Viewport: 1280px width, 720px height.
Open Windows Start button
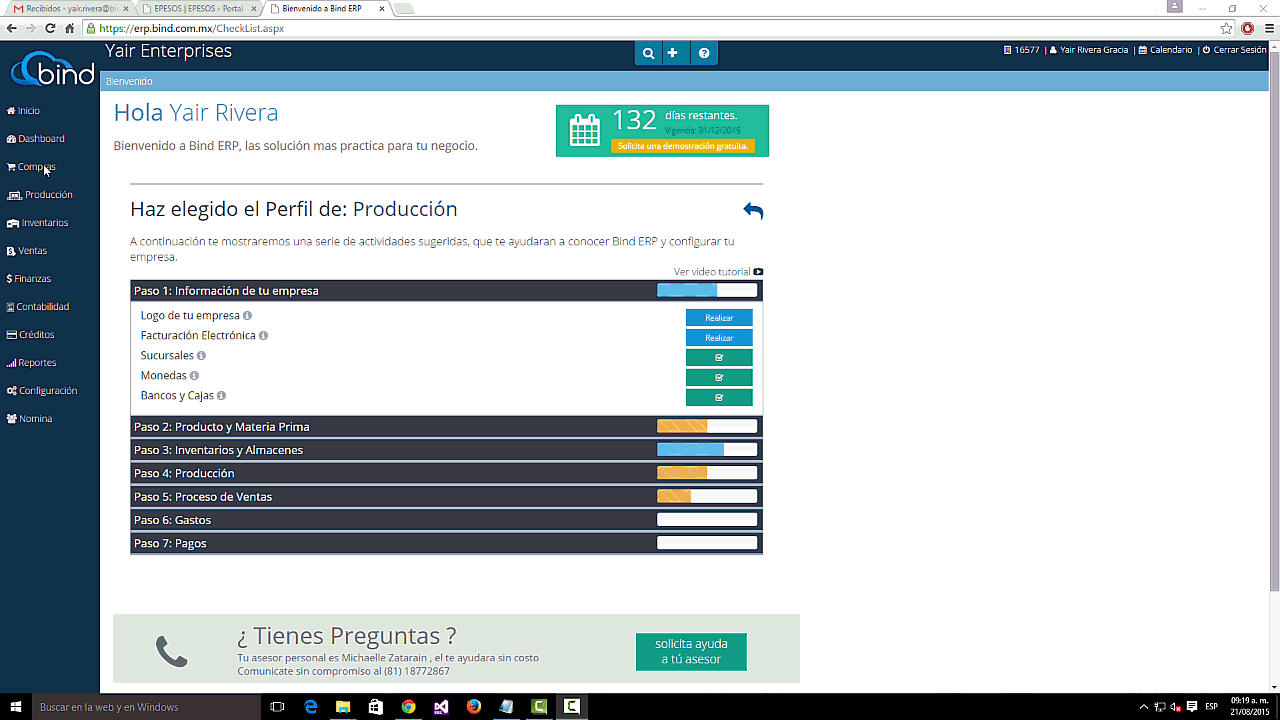tap(16, 707)
